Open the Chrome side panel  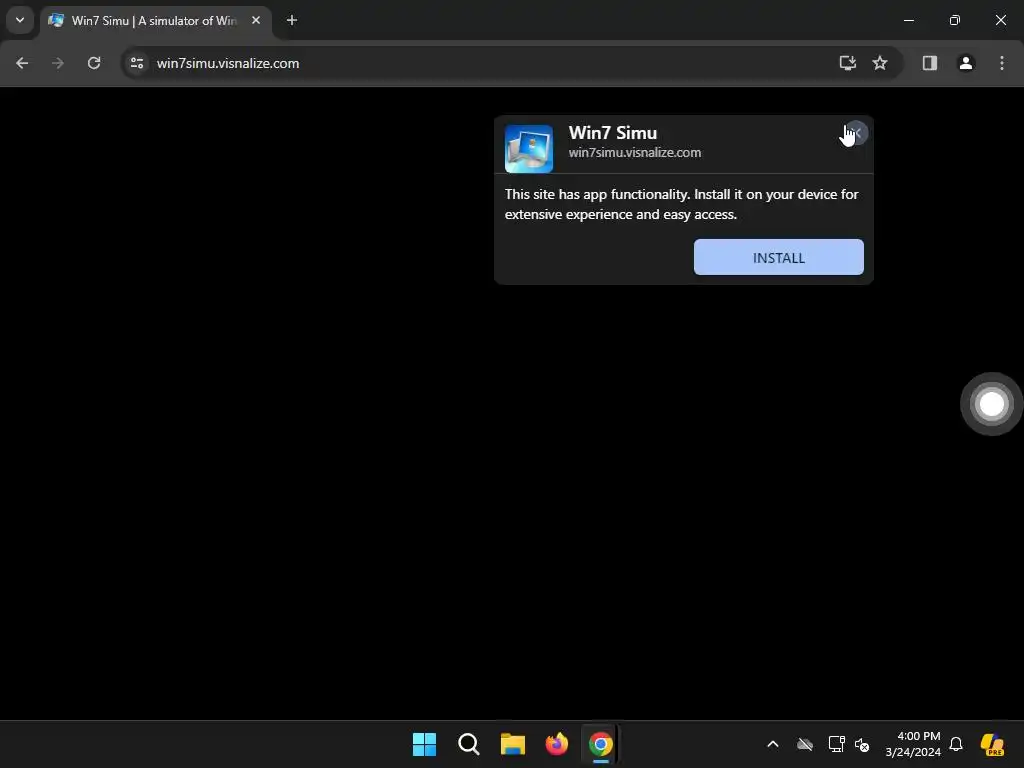coord(930,63)
